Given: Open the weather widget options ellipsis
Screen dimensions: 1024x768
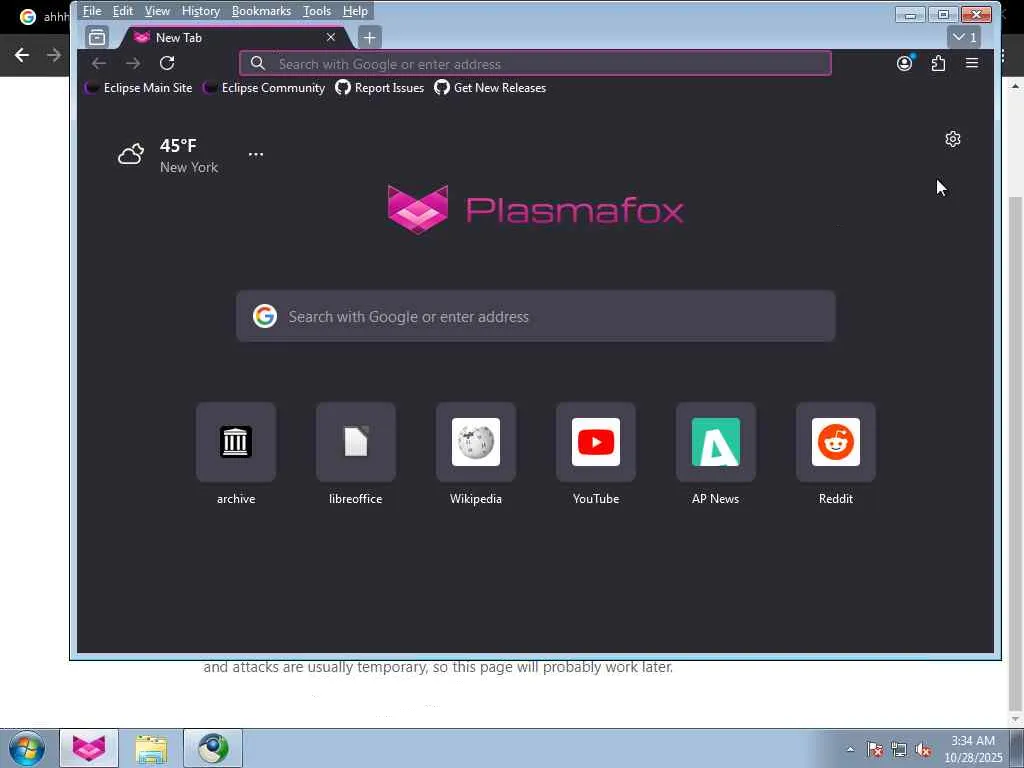Looking at the screenshot, I should coord(256,155).
